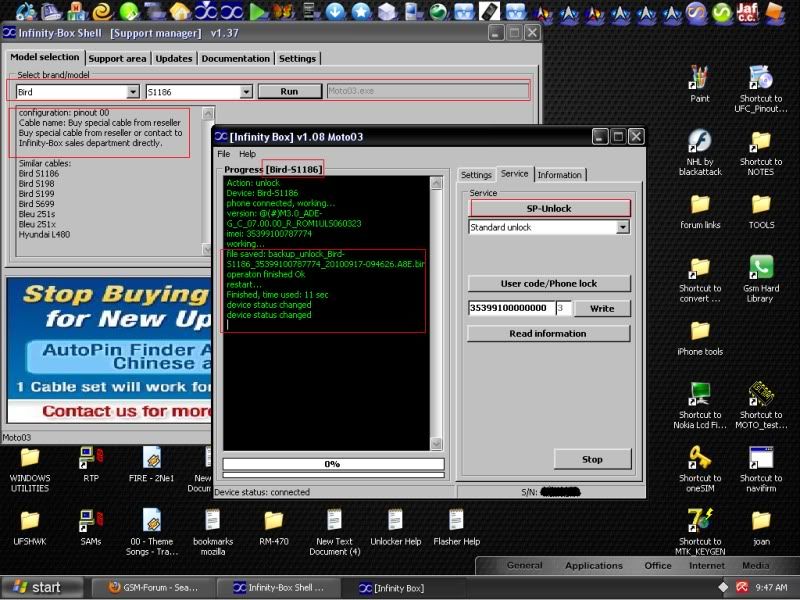Viewport: 800px width, 600px height.
Task: Open Shortcut to MTK_KEYGEN icon
Action: pyautogui.click(x=699, y=532)
